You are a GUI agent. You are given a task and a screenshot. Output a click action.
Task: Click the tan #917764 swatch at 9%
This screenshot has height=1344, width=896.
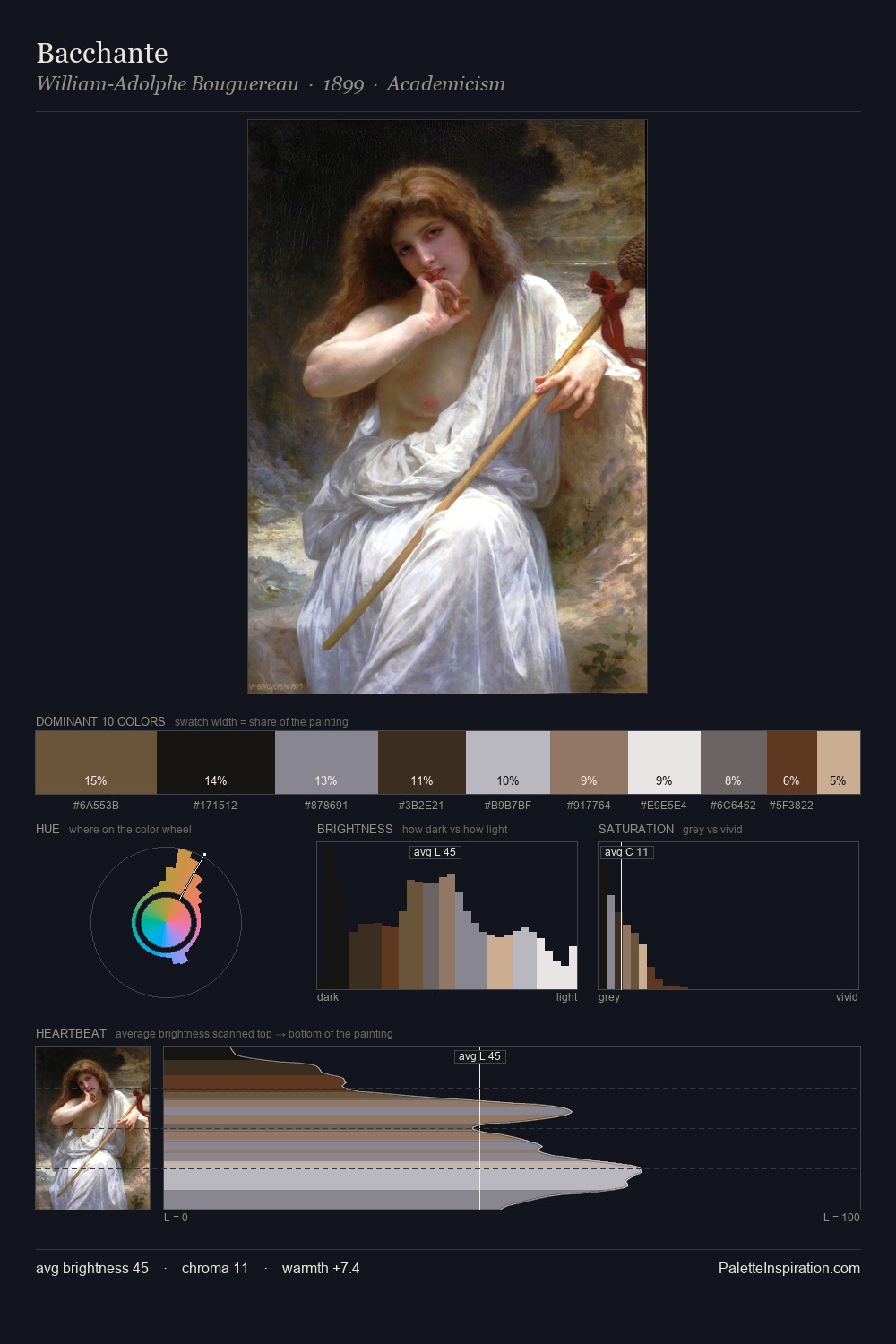589,762
